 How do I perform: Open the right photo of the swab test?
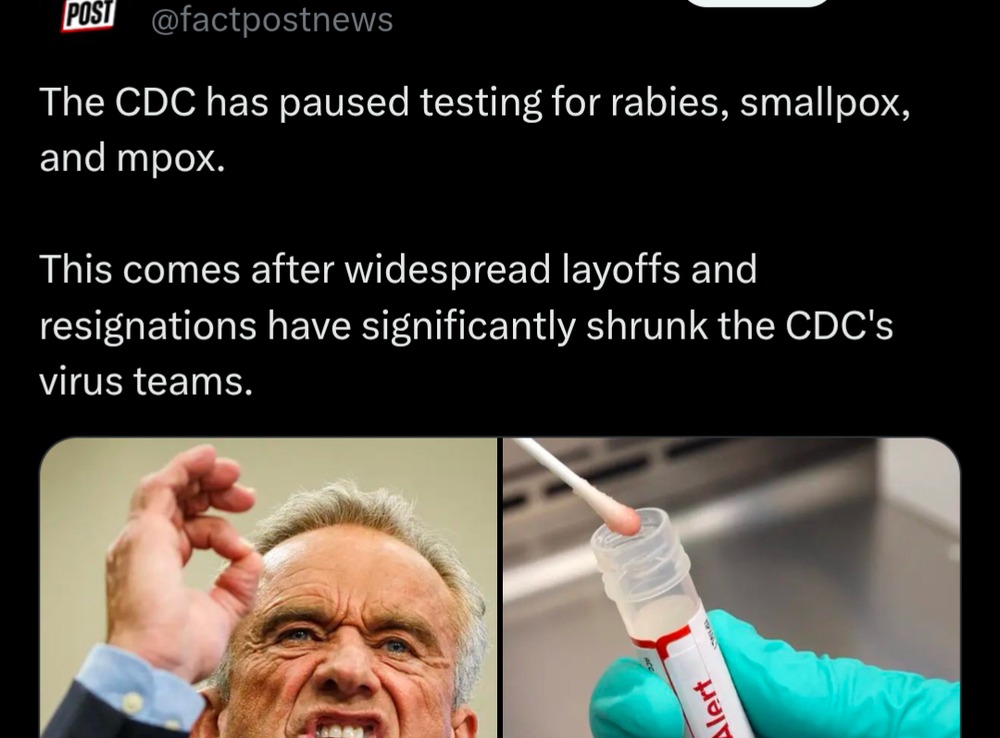coord(732,587)
